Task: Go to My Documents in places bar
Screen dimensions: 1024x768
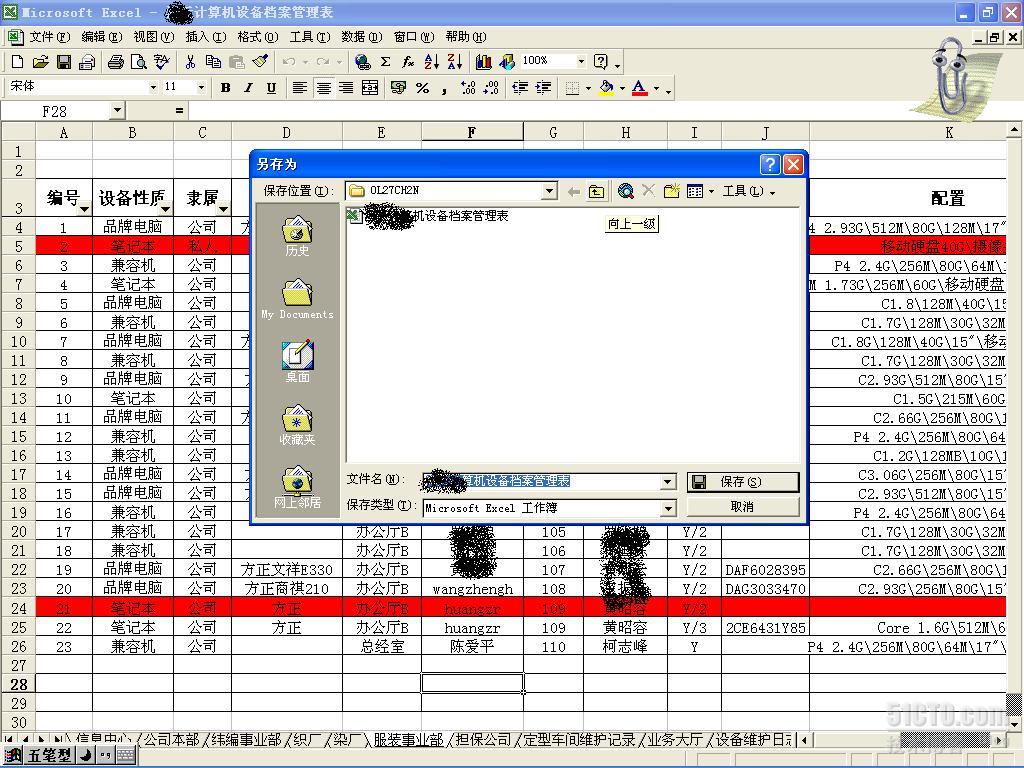Action: click(297, 299)
